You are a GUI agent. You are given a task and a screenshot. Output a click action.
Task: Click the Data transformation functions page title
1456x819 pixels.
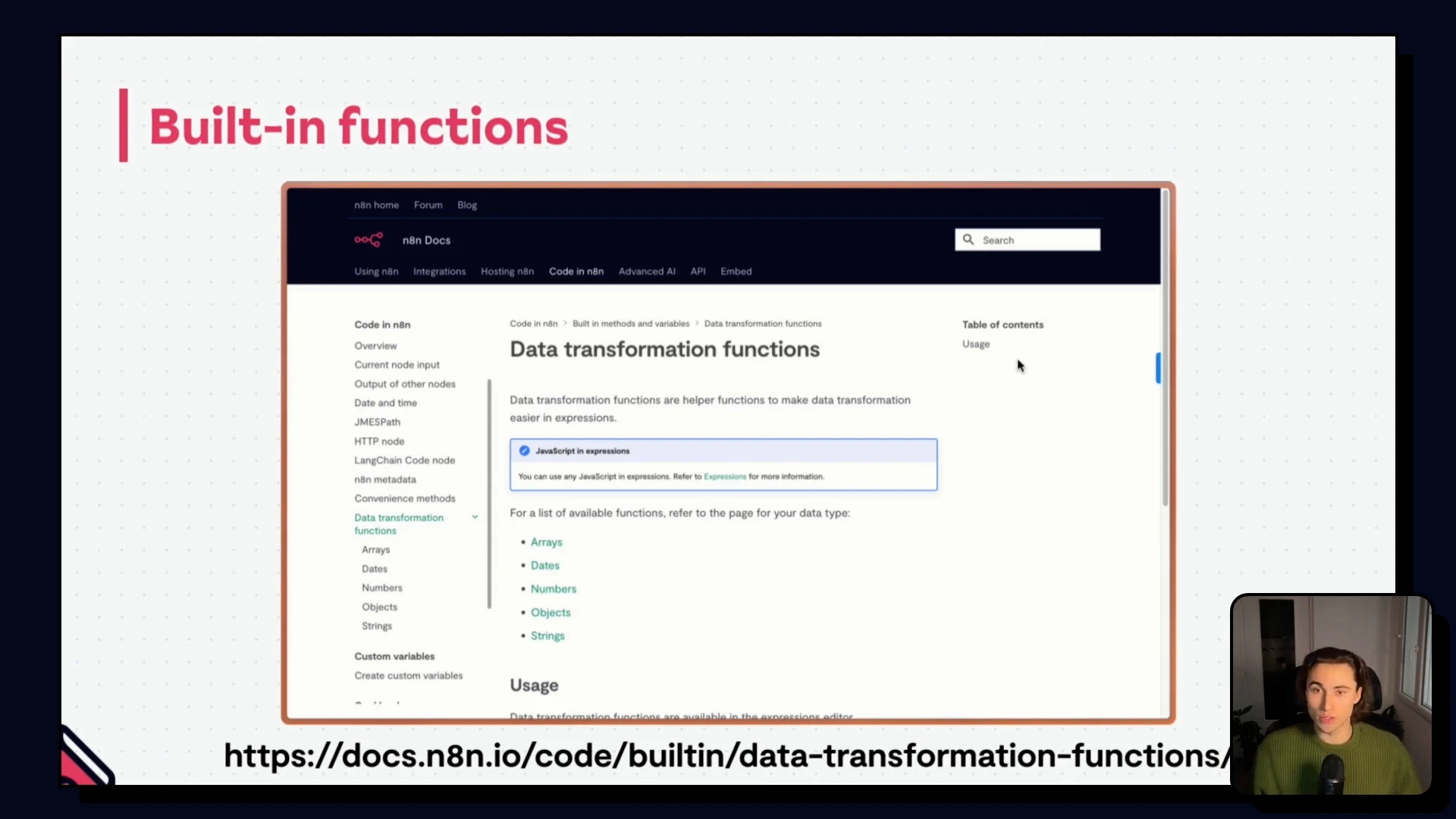664,350
